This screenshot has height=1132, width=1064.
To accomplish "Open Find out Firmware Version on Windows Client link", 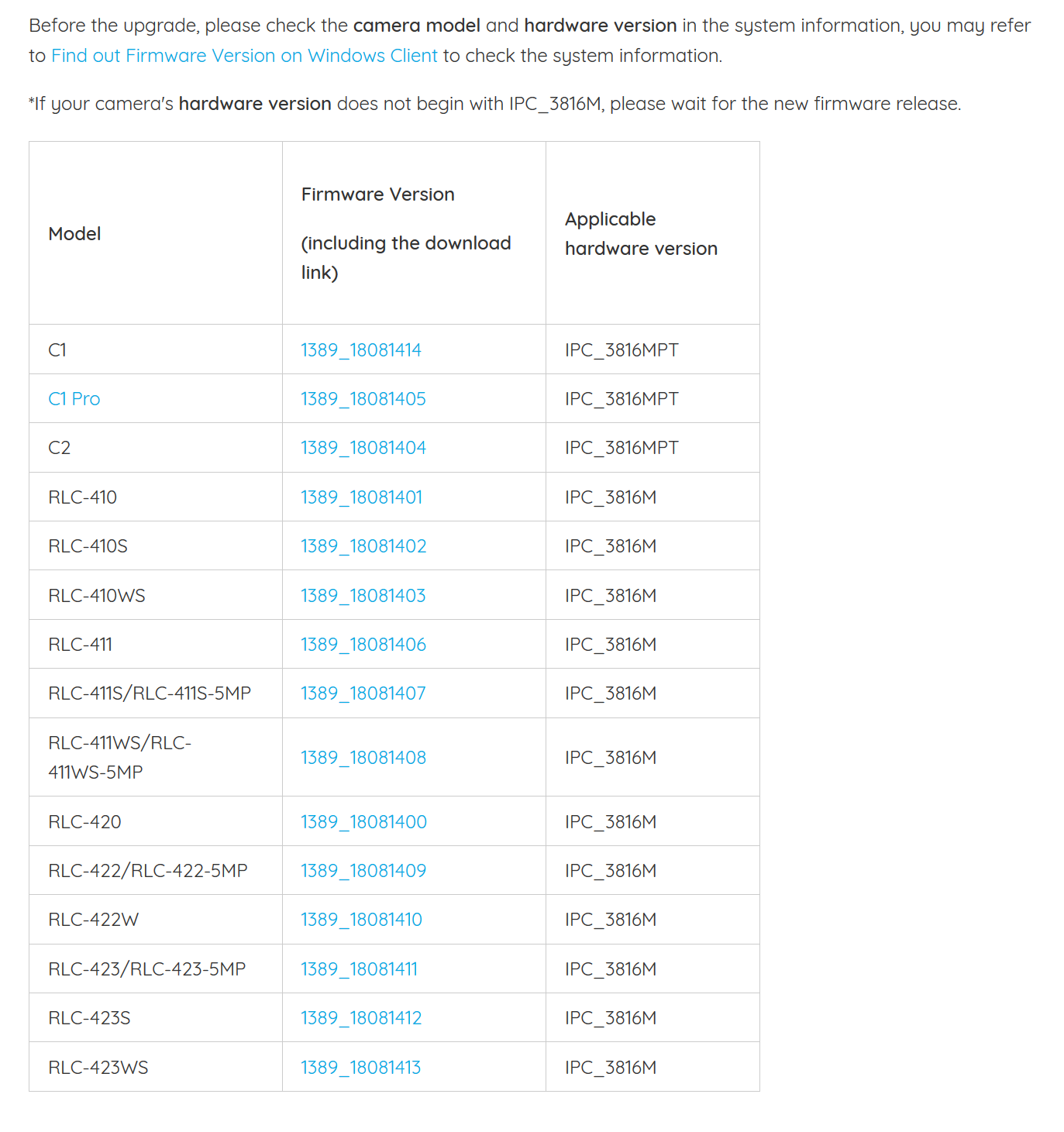I will tap(244, 56).
